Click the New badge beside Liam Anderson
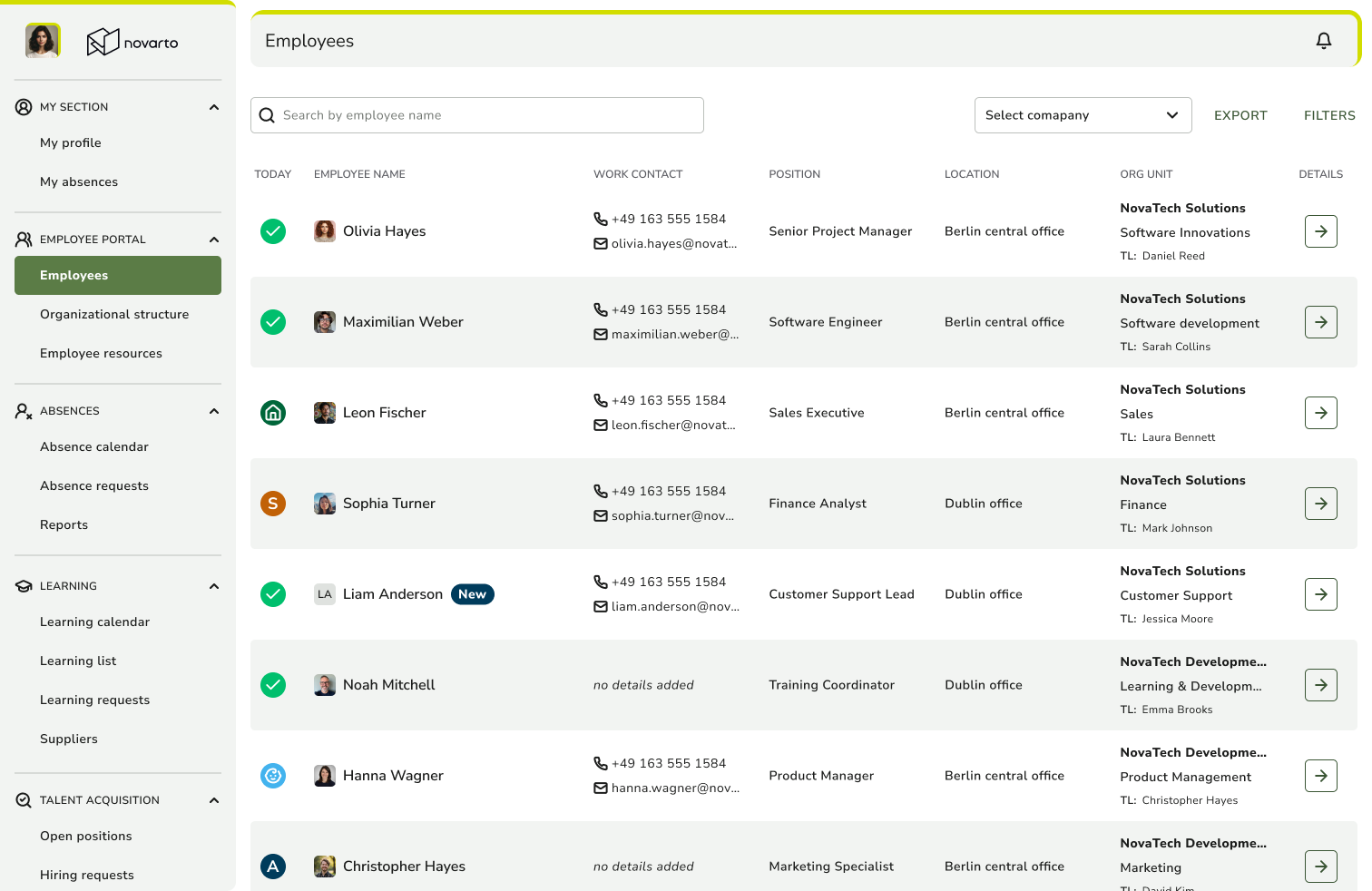This screenshot has width=1372, height=891. [472, 594]
